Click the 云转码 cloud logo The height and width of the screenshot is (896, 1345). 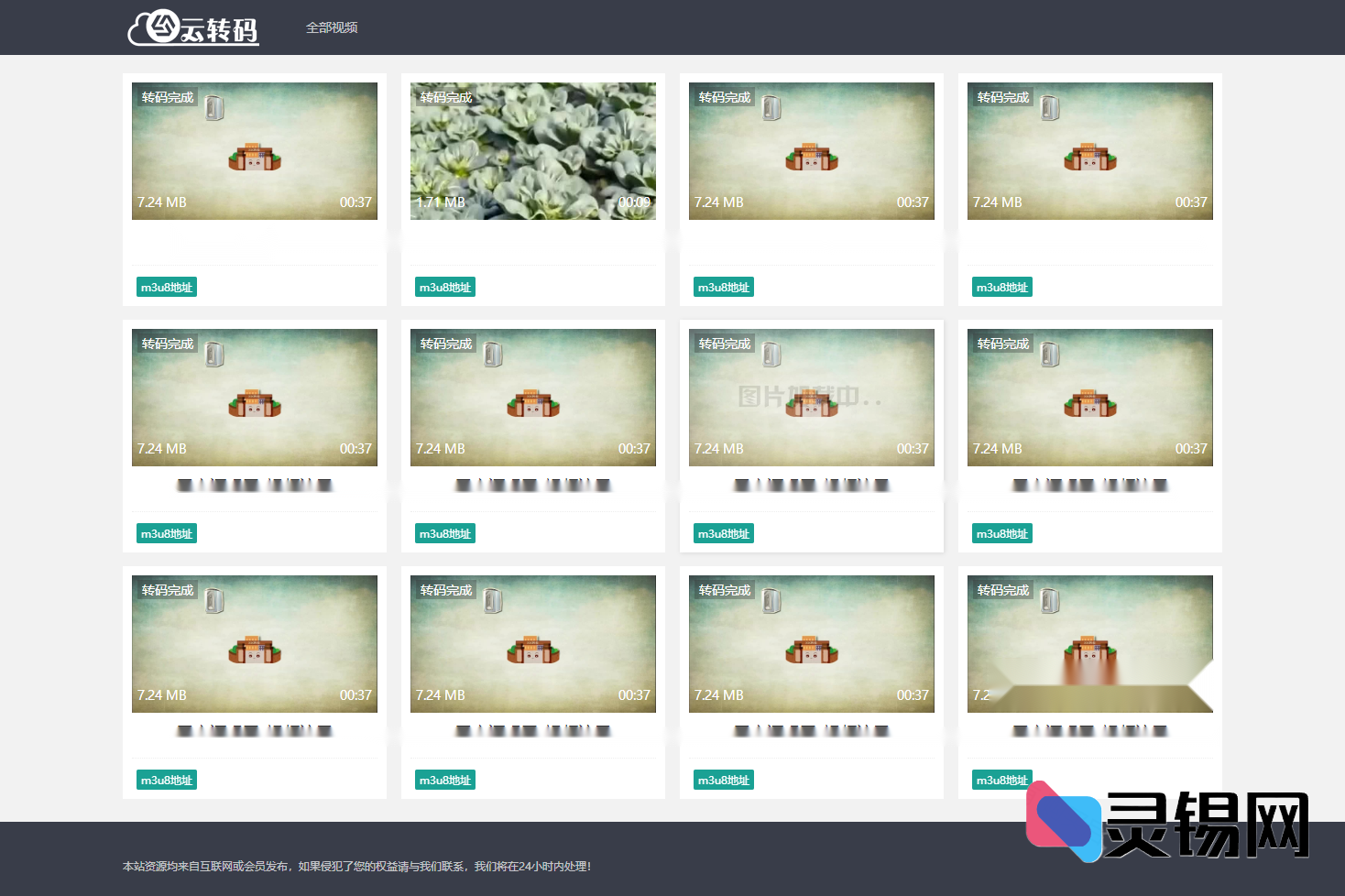point(193,28)
